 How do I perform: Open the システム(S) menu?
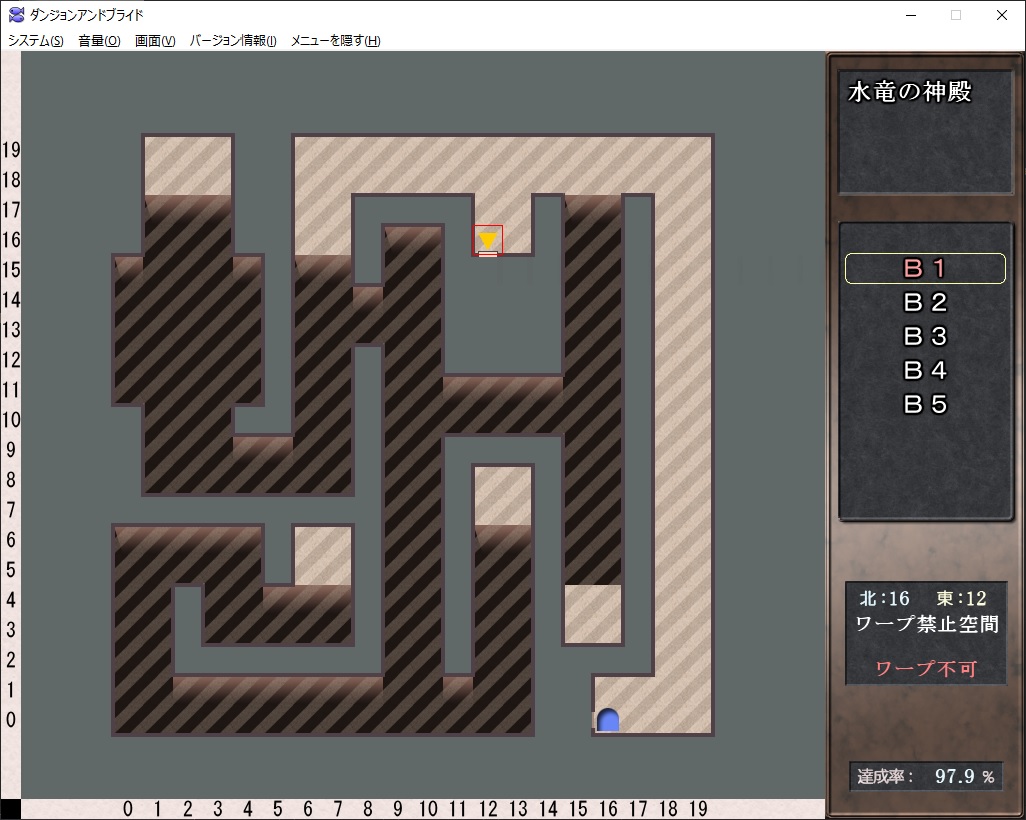pos(35,41)
